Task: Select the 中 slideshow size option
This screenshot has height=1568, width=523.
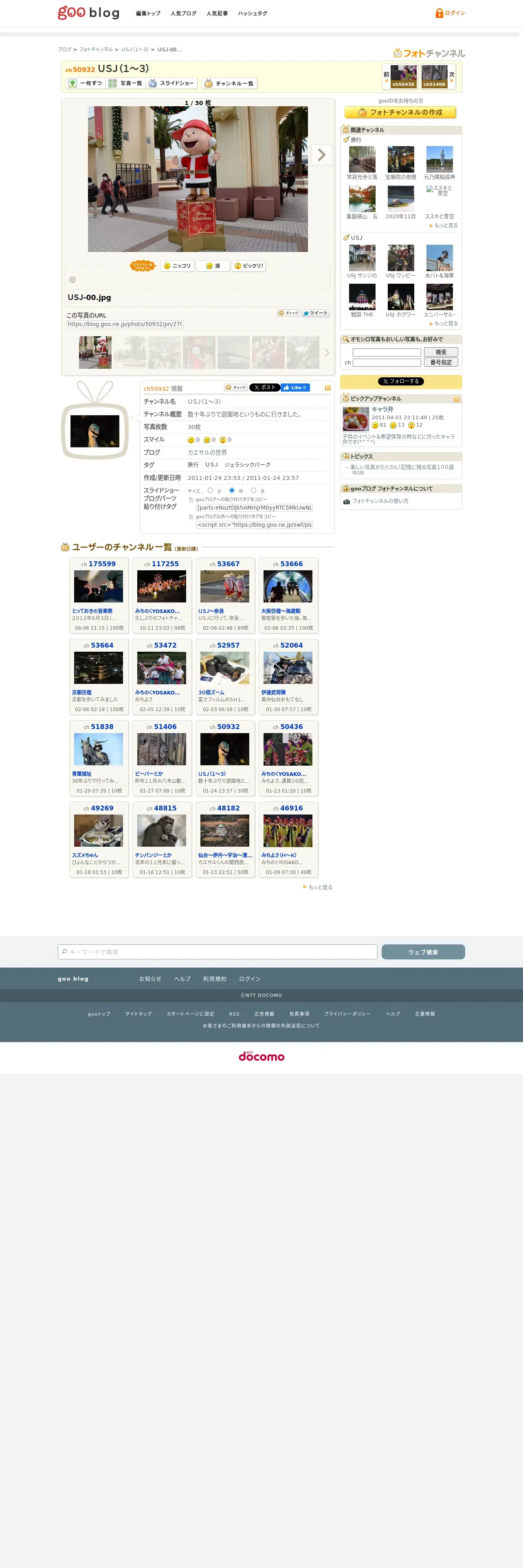Action: point(231,491)
